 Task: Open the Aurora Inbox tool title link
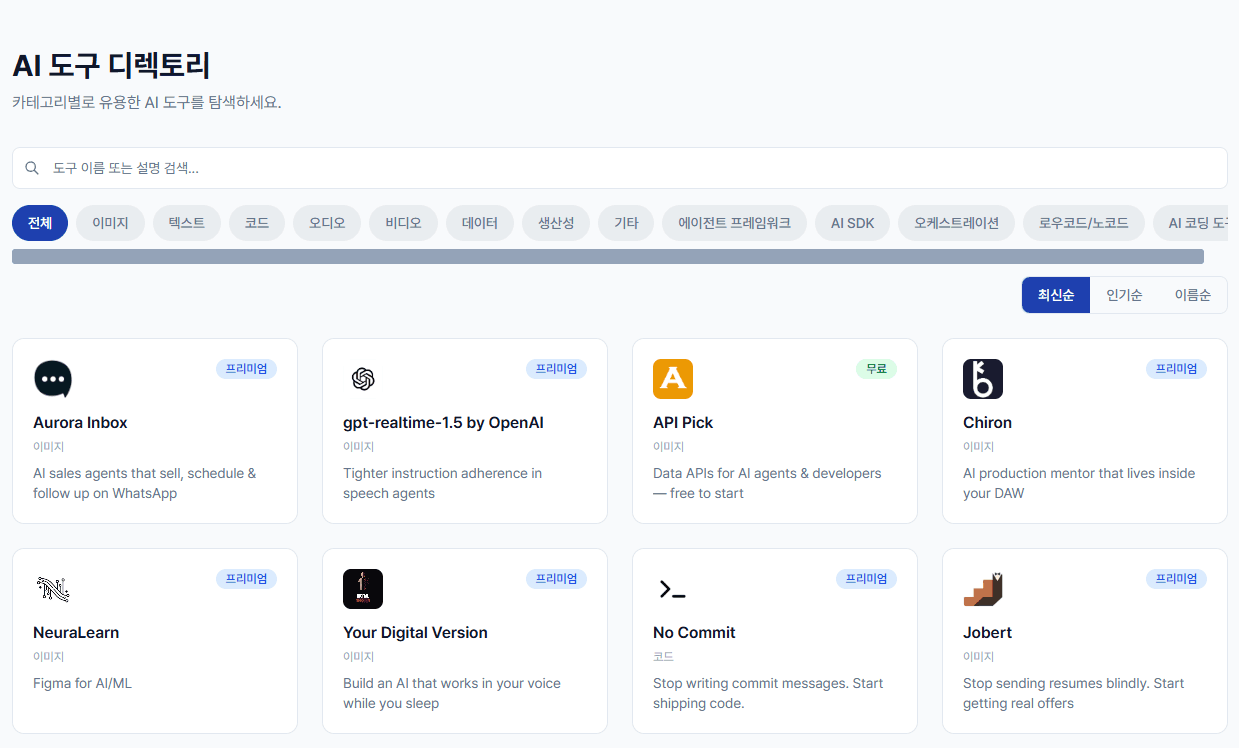coord(80,422)
